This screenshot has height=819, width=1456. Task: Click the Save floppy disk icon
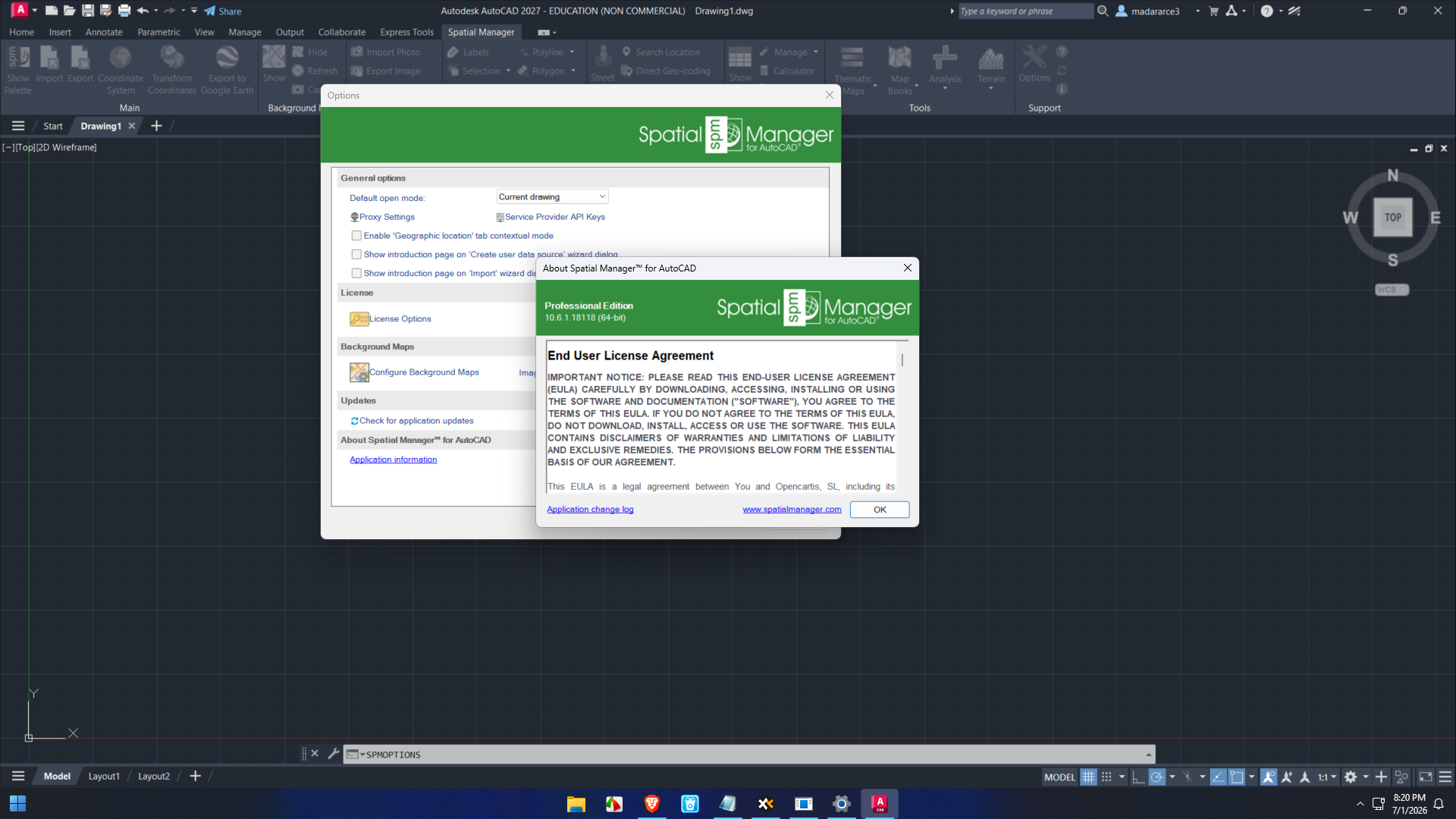pos(87,11)
